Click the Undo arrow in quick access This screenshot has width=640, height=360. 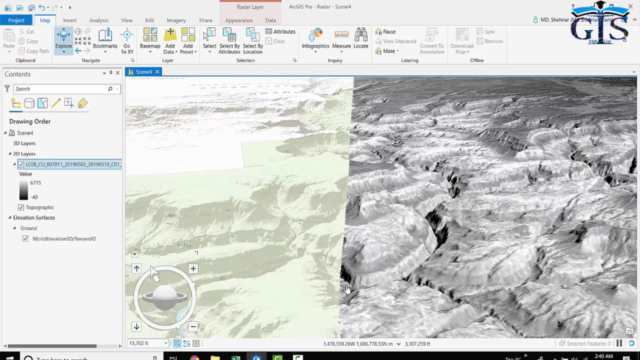[x=42, y=7]
